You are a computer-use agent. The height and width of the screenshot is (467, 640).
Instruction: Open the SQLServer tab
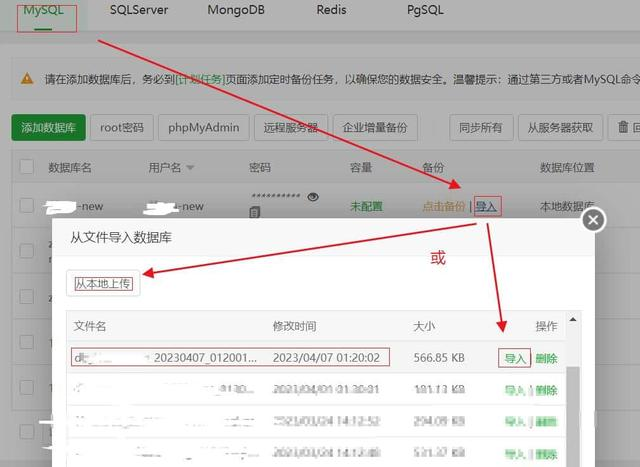(139, 10)
